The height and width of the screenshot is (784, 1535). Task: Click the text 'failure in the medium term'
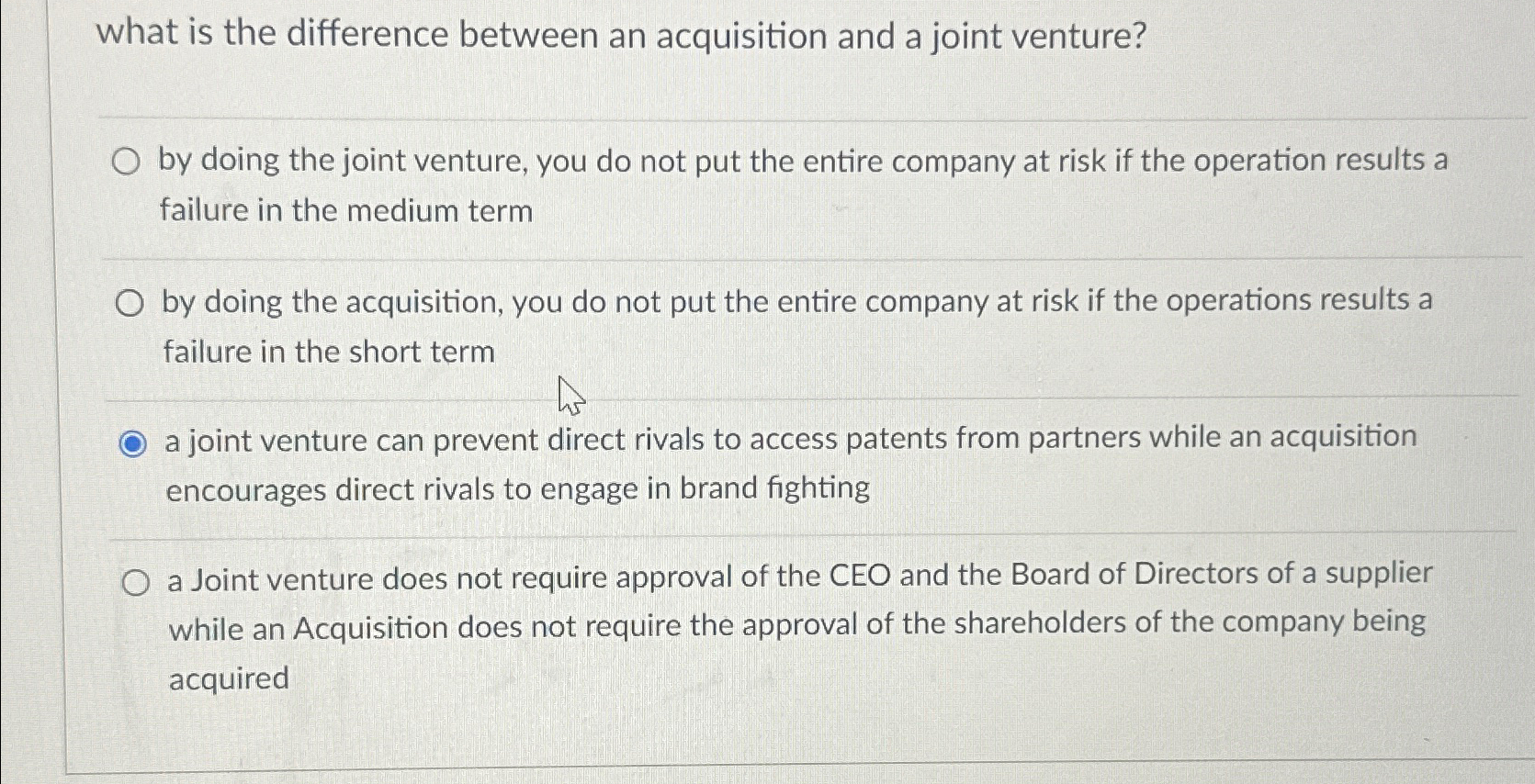point(346,211)
